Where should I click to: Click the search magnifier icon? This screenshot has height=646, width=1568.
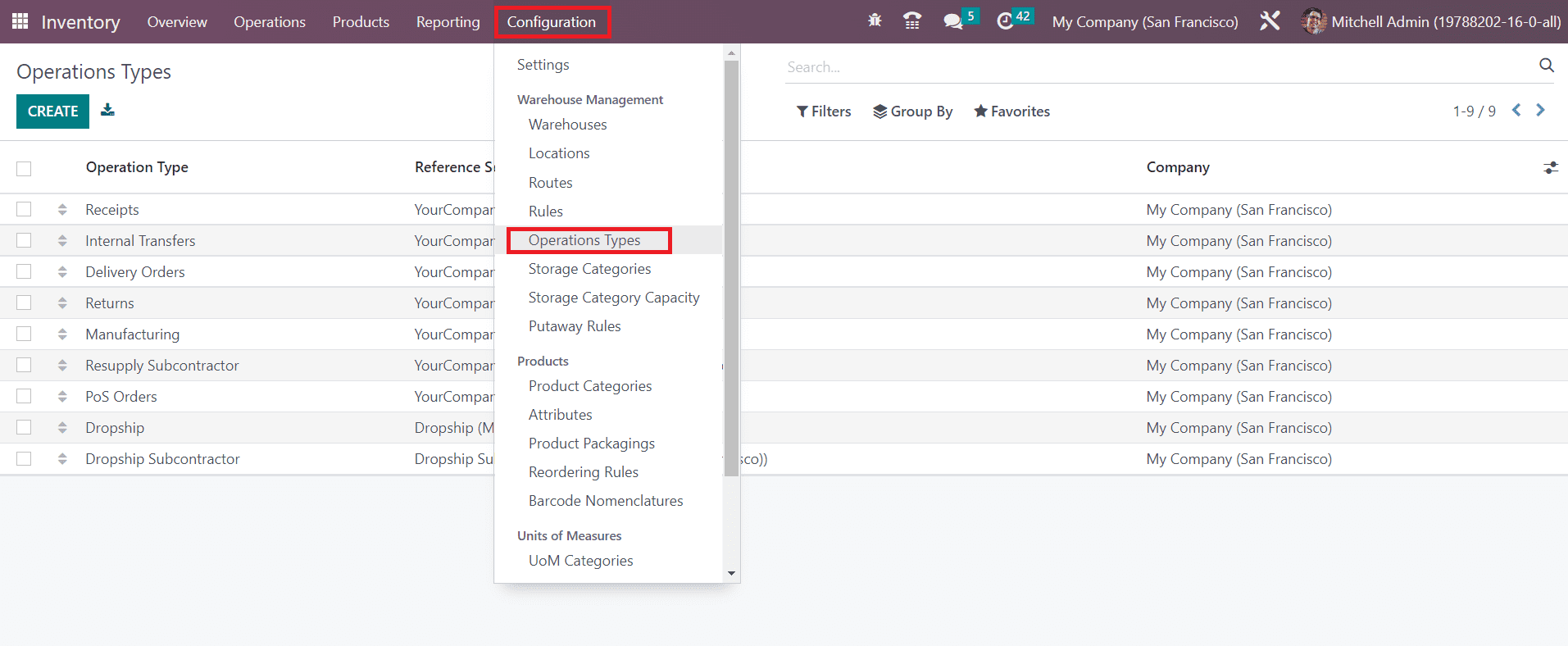[x=1546, y=66]
